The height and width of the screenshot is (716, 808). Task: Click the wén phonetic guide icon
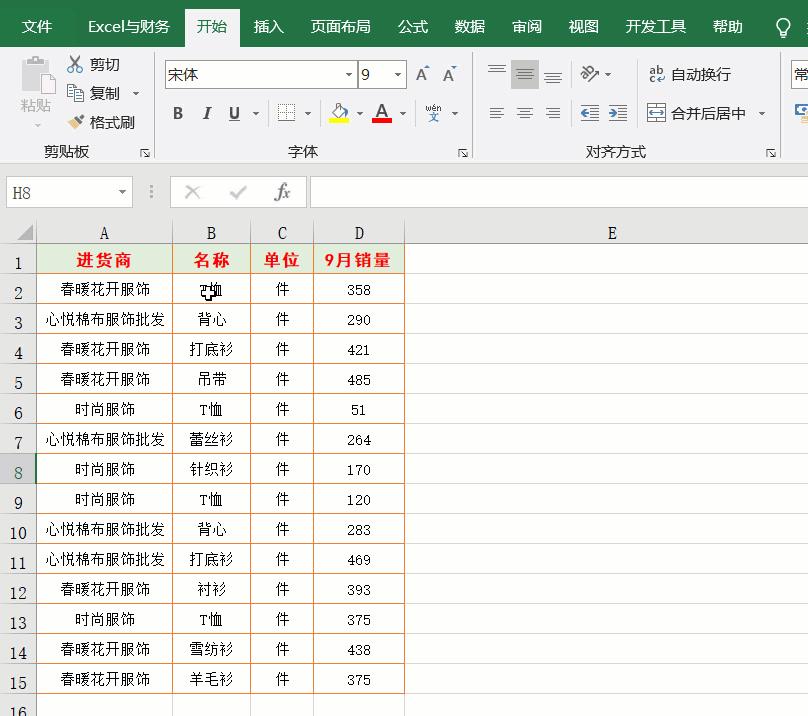433,113
